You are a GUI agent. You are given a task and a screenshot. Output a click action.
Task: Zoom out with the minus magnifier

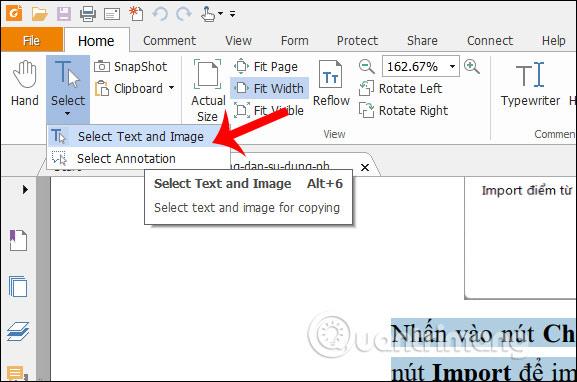(366, 67)
